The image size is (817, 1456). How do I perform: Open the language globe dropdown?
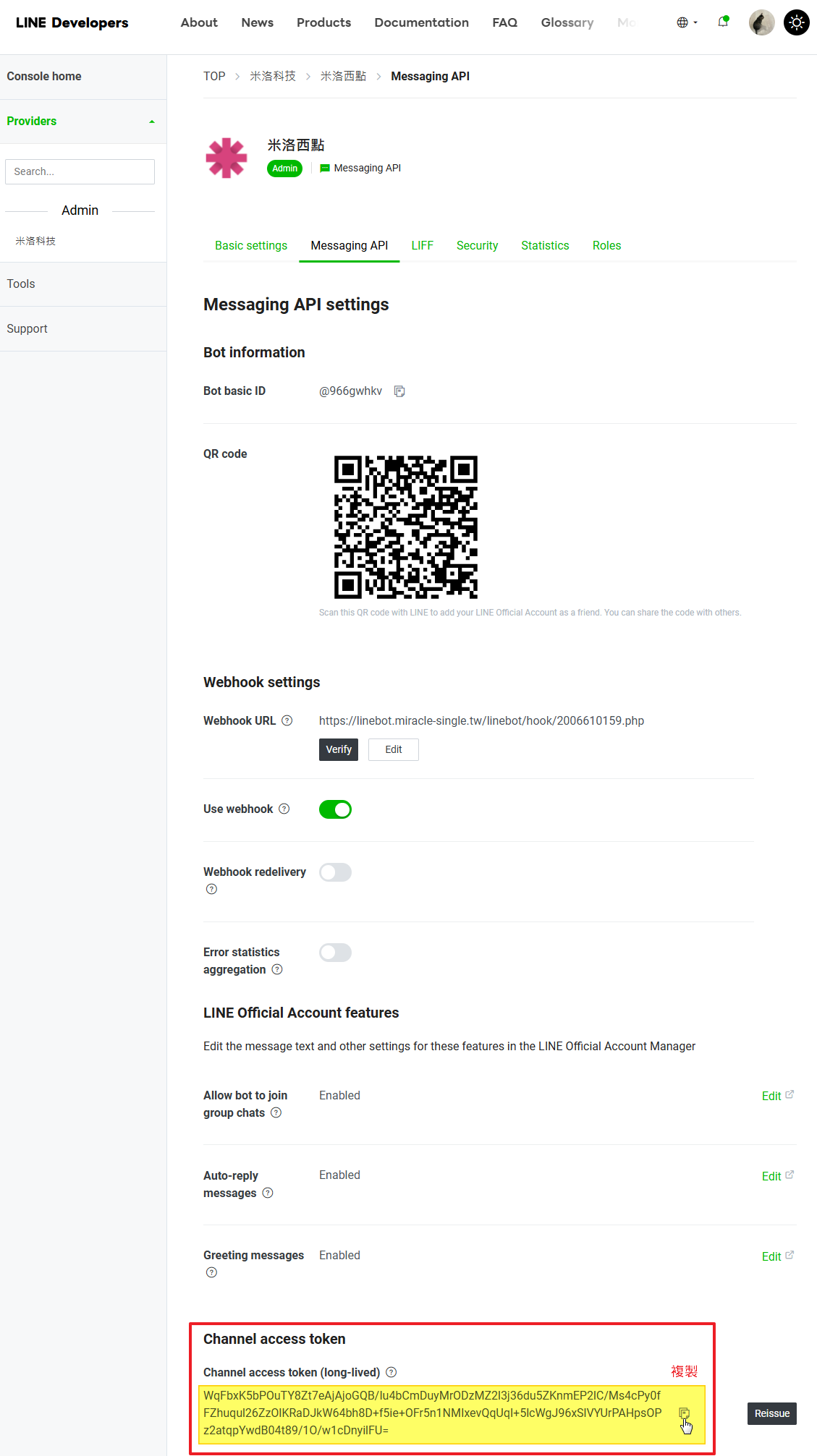click(x=687, y=22)
